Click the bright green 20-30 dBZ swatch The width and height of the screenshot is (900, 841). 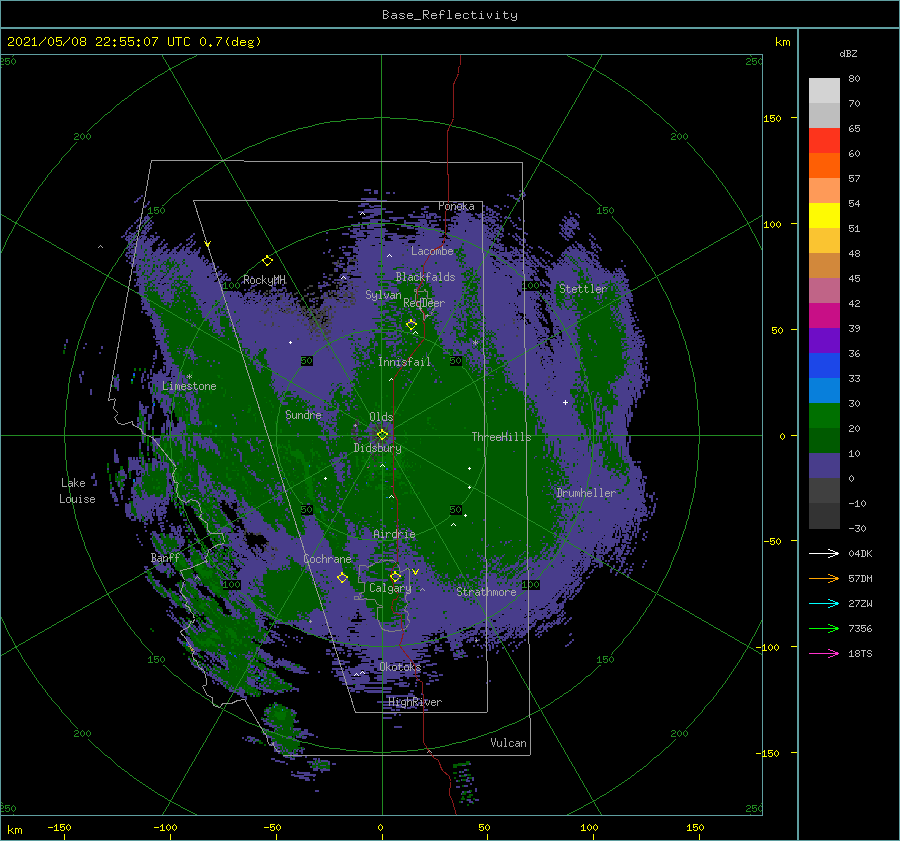824,416
